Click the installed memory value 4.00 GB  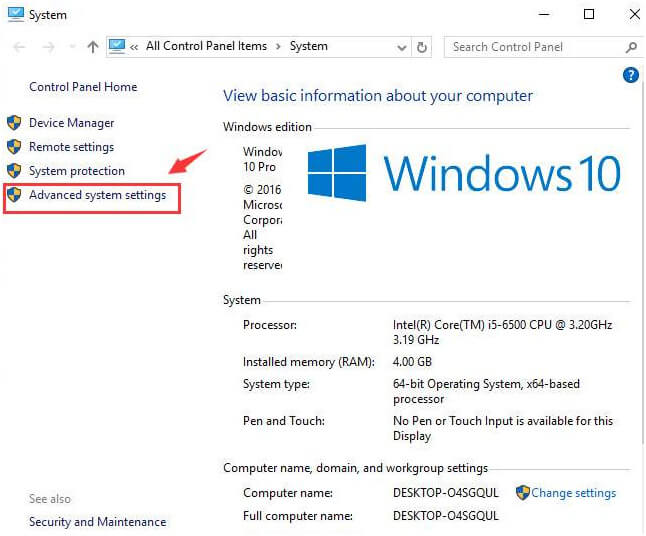coord(412,362)
